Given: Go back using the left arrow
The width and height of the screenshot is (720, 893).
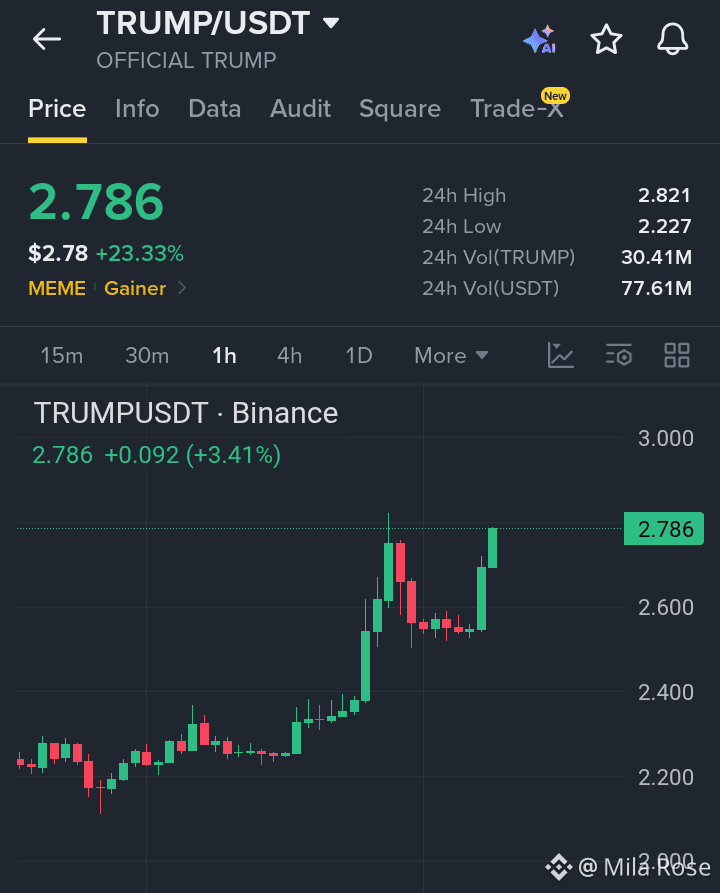Looking at the screenshot, I should click(47, 39).
